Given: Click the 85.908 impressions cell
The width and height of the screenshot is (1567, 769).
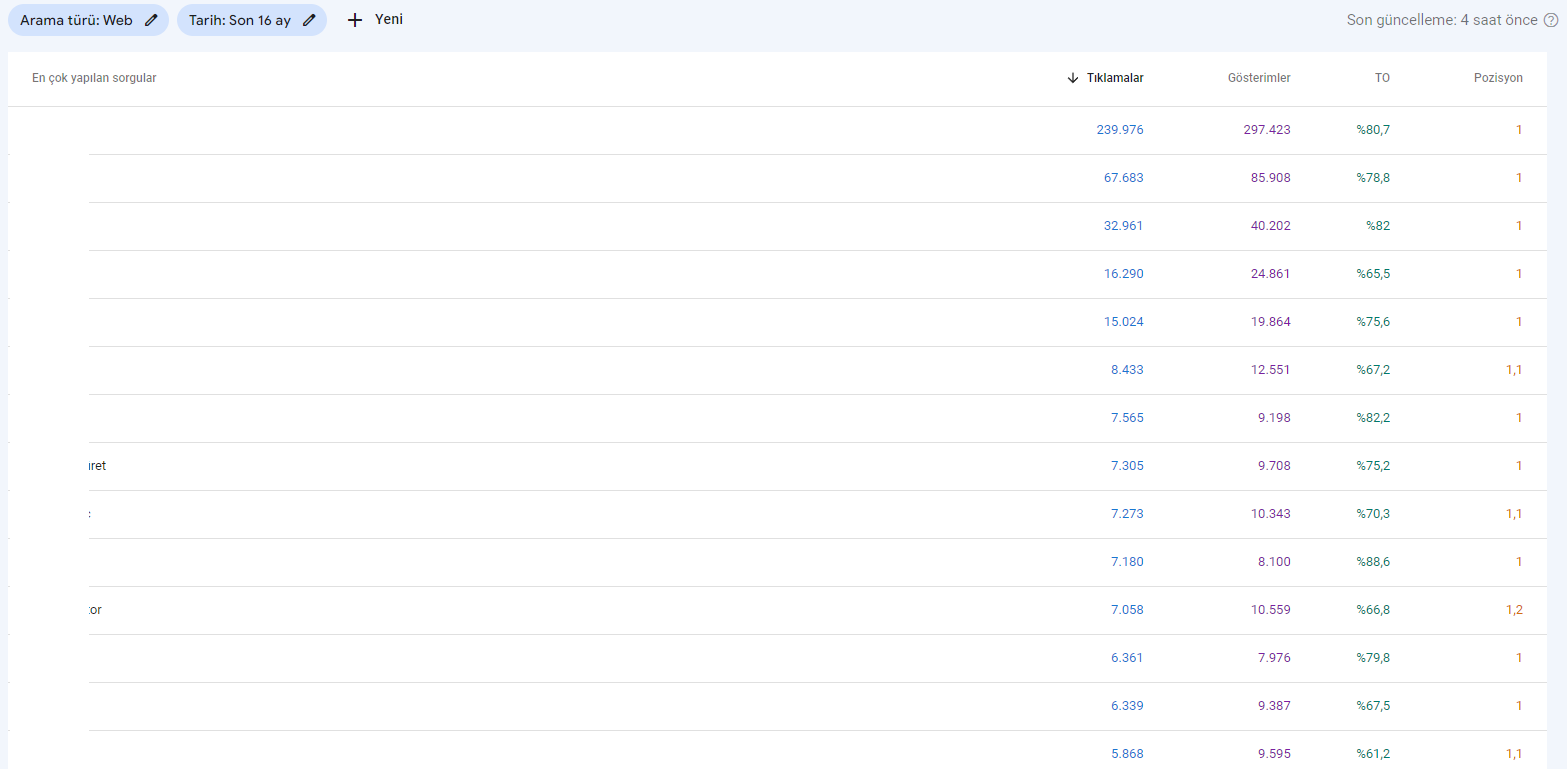Looking at the screenshot, I should [x=1271, y=178].
